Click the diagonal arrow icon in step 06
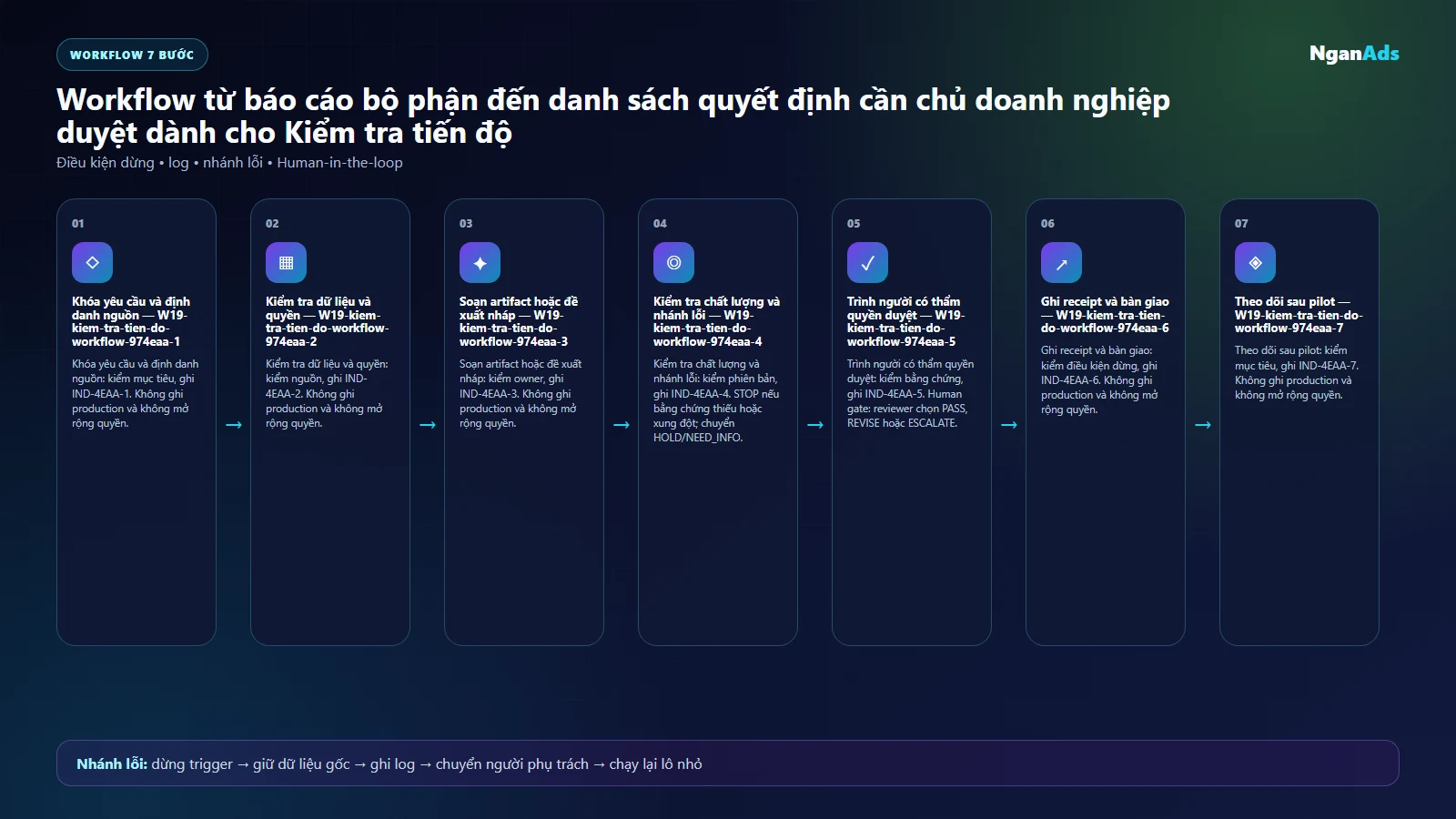 pos(1061,262)
